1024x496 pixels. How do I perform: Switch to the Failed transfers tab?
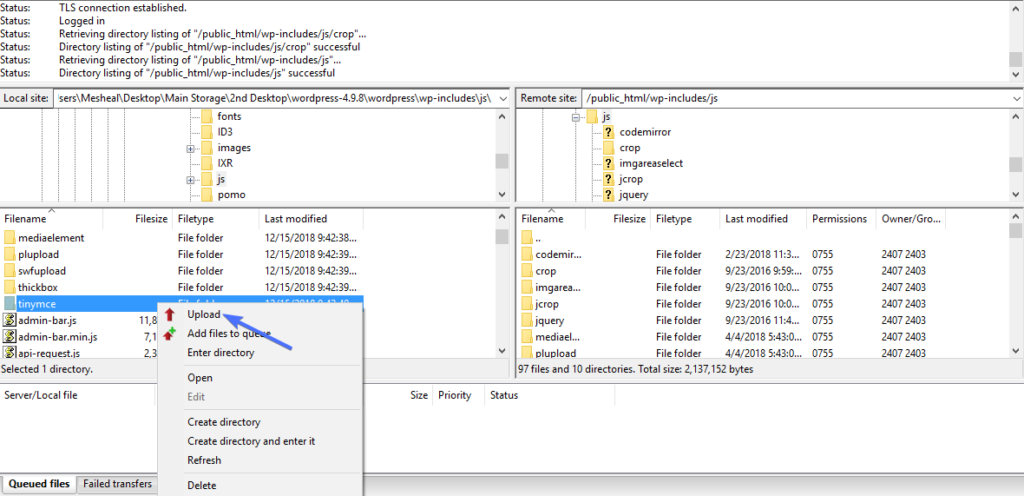(x=117, y=485)
